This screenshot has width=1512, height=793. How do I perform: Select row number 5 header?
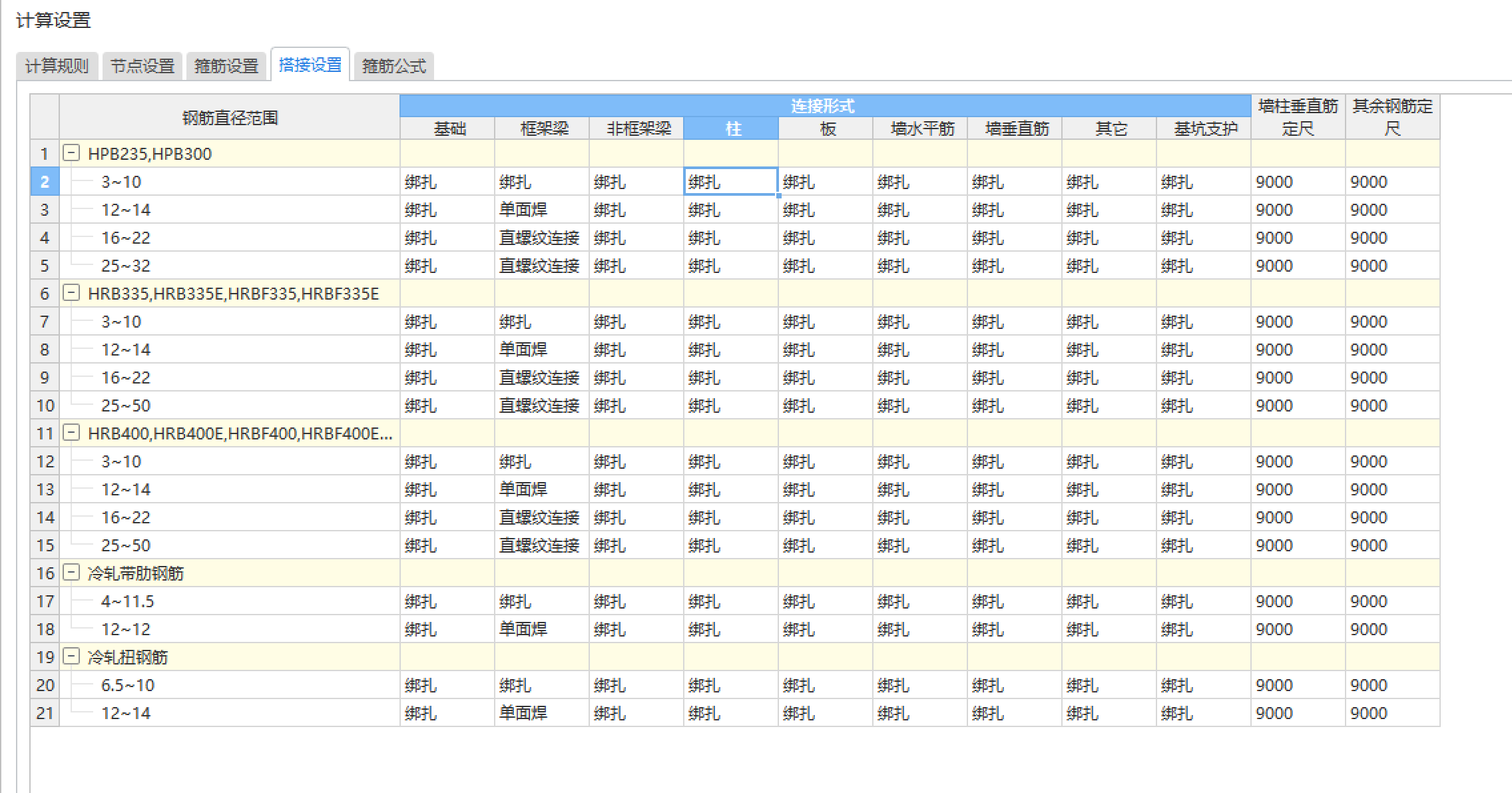[x=45, y=266]
